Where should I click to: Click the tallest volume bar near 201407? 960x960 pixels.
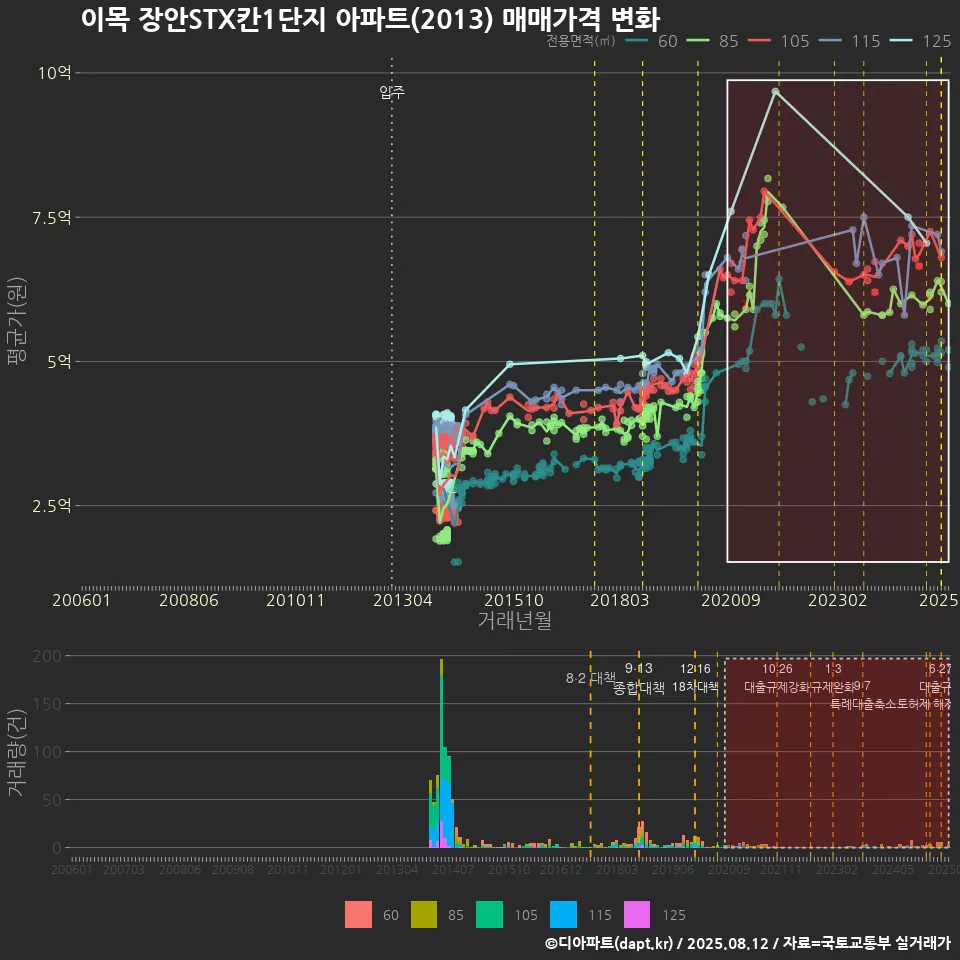click(441, 754)
